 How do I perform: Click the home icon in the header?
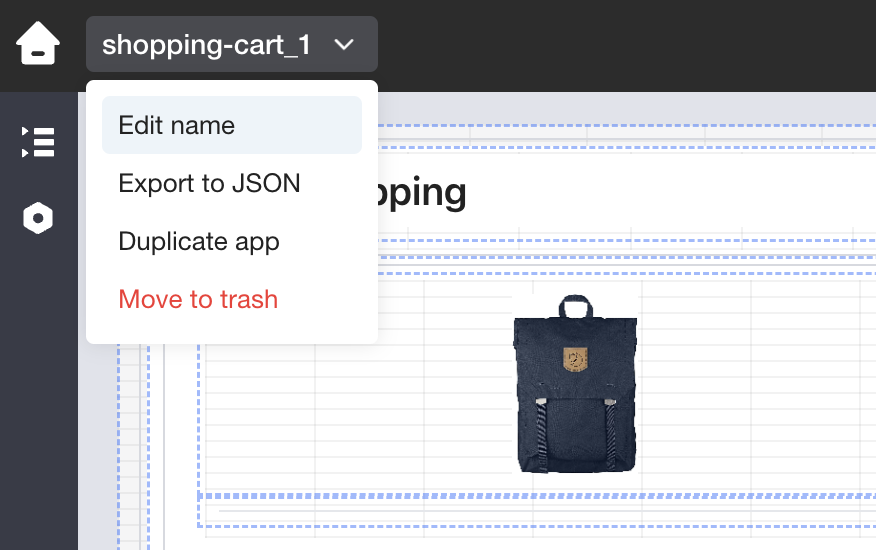[38, 45]
